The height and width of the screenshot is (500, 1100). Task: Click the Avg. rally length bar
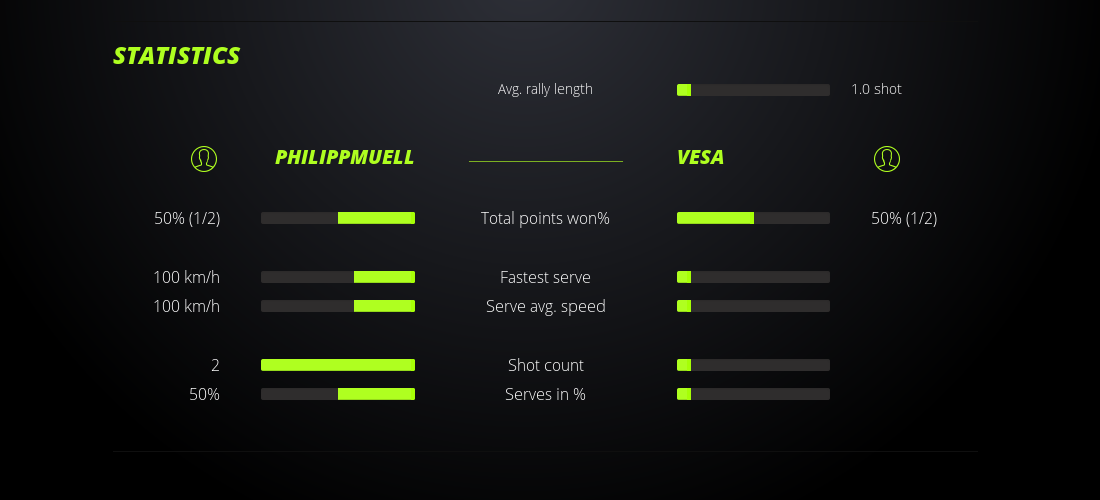pyautogui.click(x=753, y=90)
